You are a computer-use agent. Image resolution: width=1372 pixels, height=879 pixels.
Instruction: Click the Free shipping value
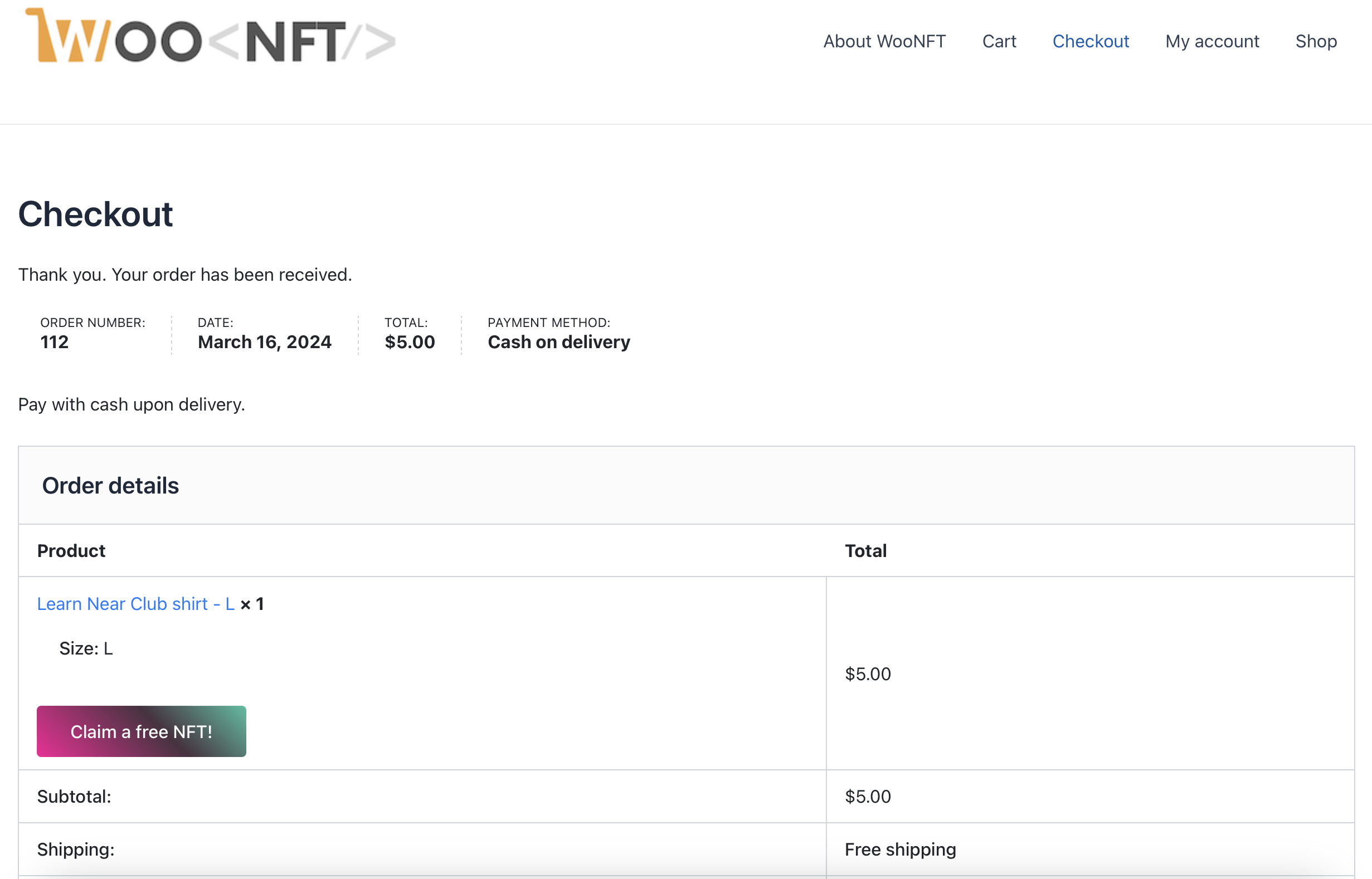[900, 849]
